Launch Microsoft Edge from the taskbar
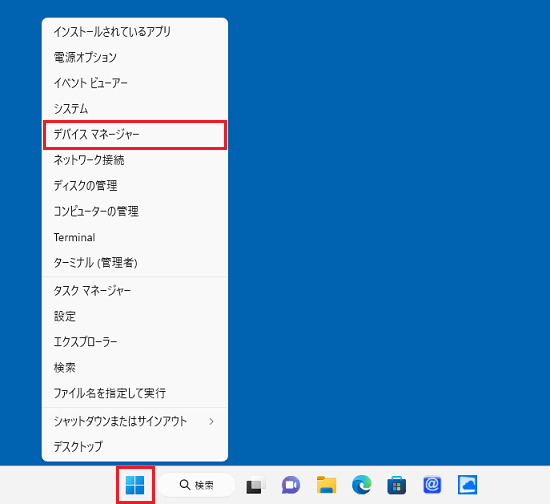The width and height of the screenshot is (550, 504). [362, 485]
